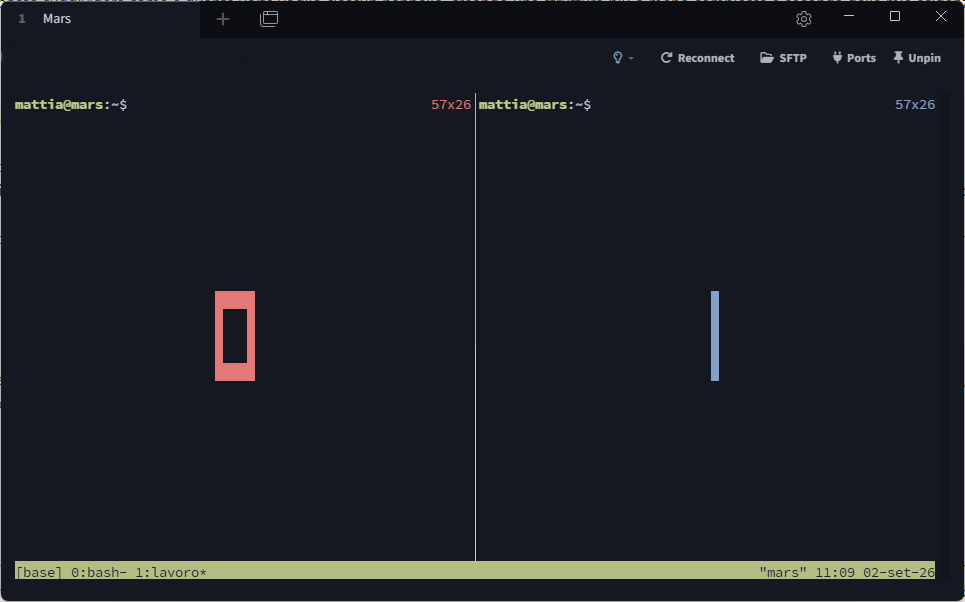The width and height of the screenshot is (965, 602).
Task: Click the Reconnect text button
Action: [706, 58]
